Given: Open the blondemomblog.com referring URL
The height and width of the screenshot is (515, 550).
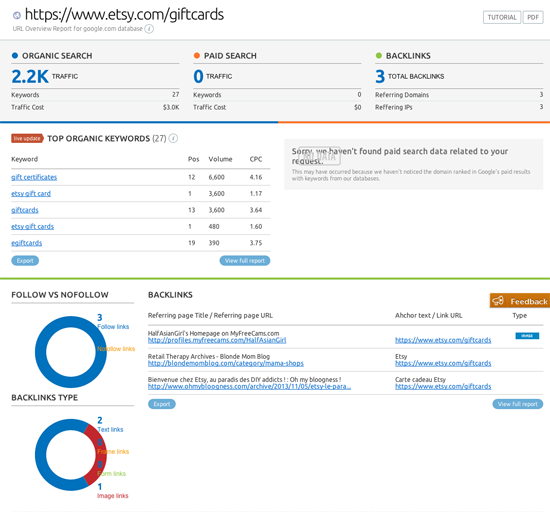Looking at the screenshot, I should 226,363.
